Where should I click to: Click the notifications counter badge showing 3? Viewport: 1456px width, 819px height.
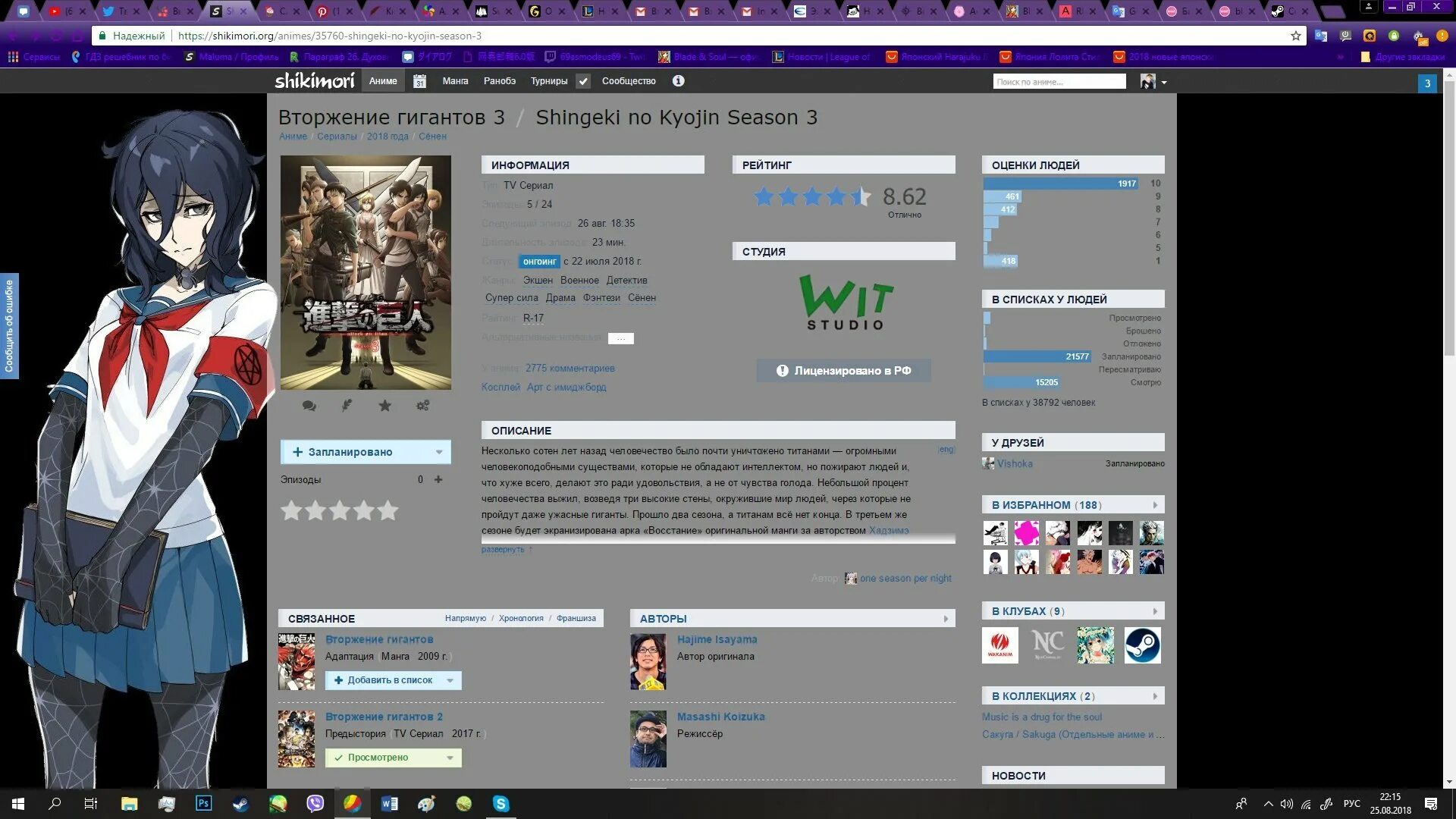[1427, 83]
